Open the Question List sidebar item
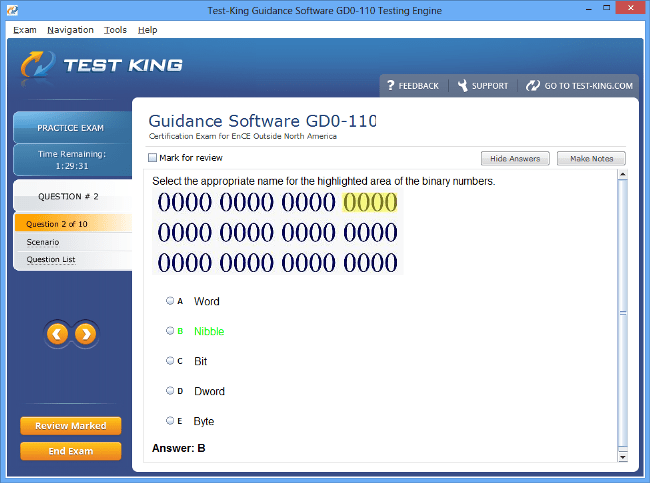650x483 pixels. coord(51,260)
